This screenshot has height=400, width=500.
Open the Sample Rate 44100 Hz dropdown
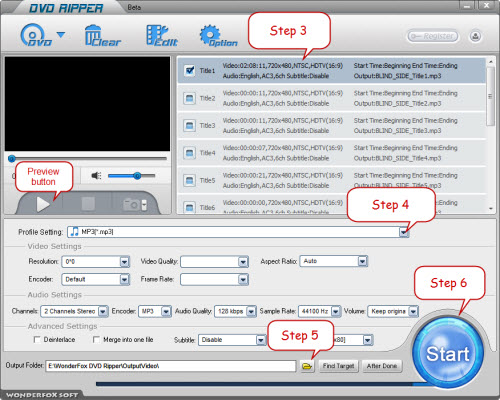(336, 311)
